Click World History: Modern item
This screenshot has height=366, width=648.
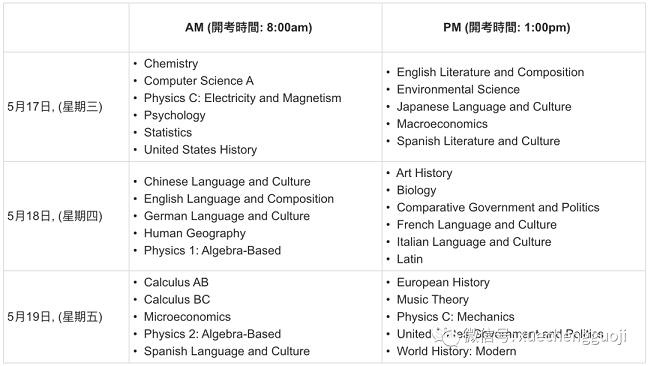[x=457, y=351]
